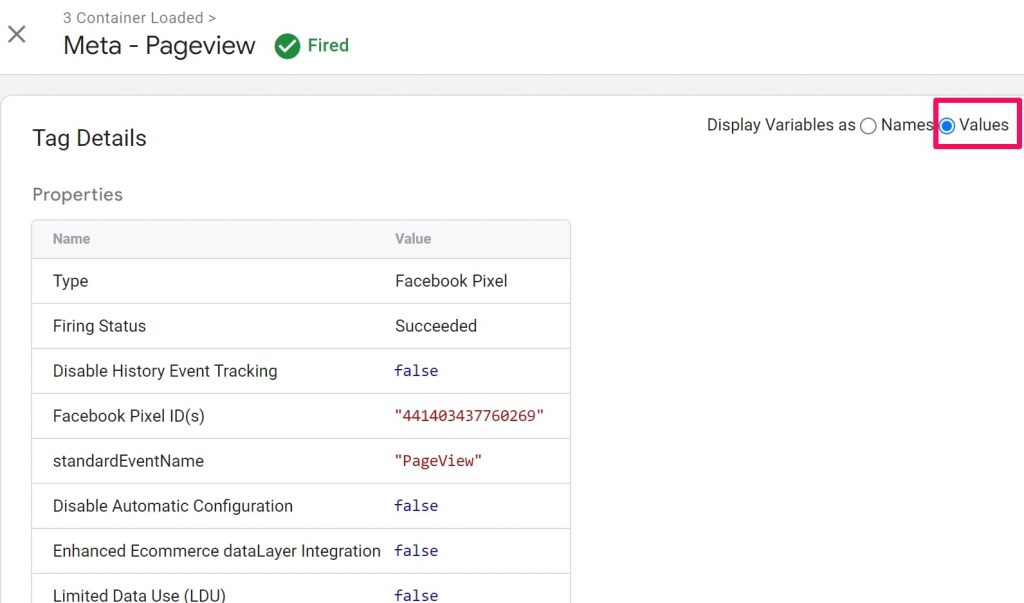Open the 3 Container Loaded breadcrumb link
The image size is (1024, 603).
[133, 17]
